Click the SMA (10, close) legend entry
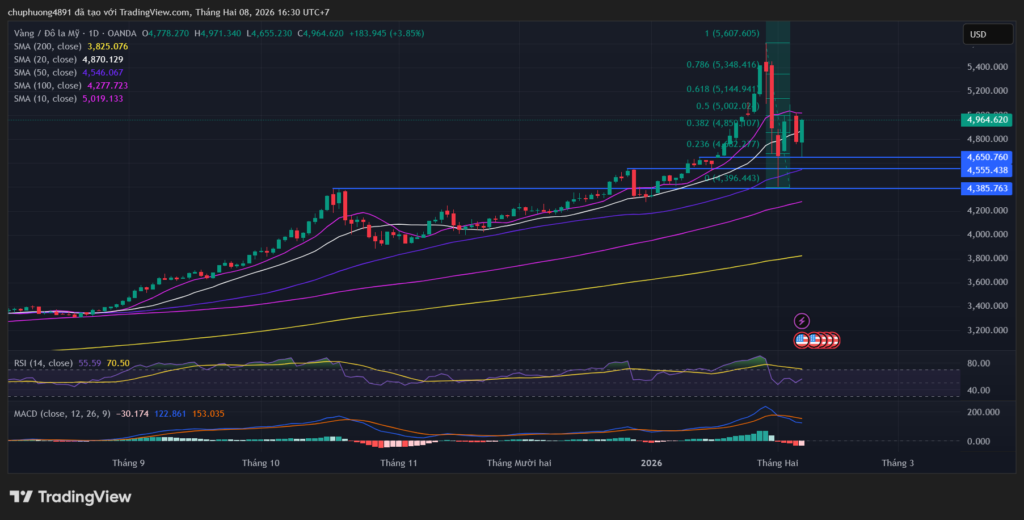1024x520 pixels. pos(43,99)
